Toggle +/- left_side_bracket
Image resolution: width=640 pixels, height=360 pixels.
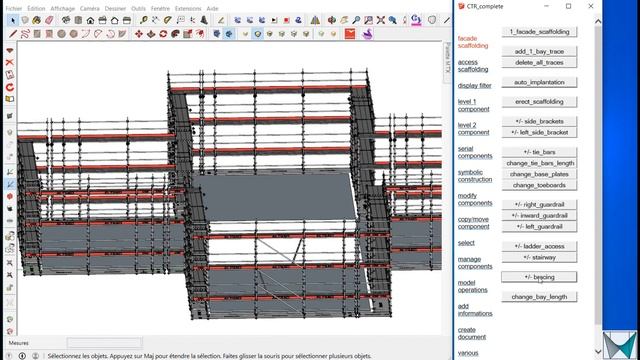[x=539, y=132]
